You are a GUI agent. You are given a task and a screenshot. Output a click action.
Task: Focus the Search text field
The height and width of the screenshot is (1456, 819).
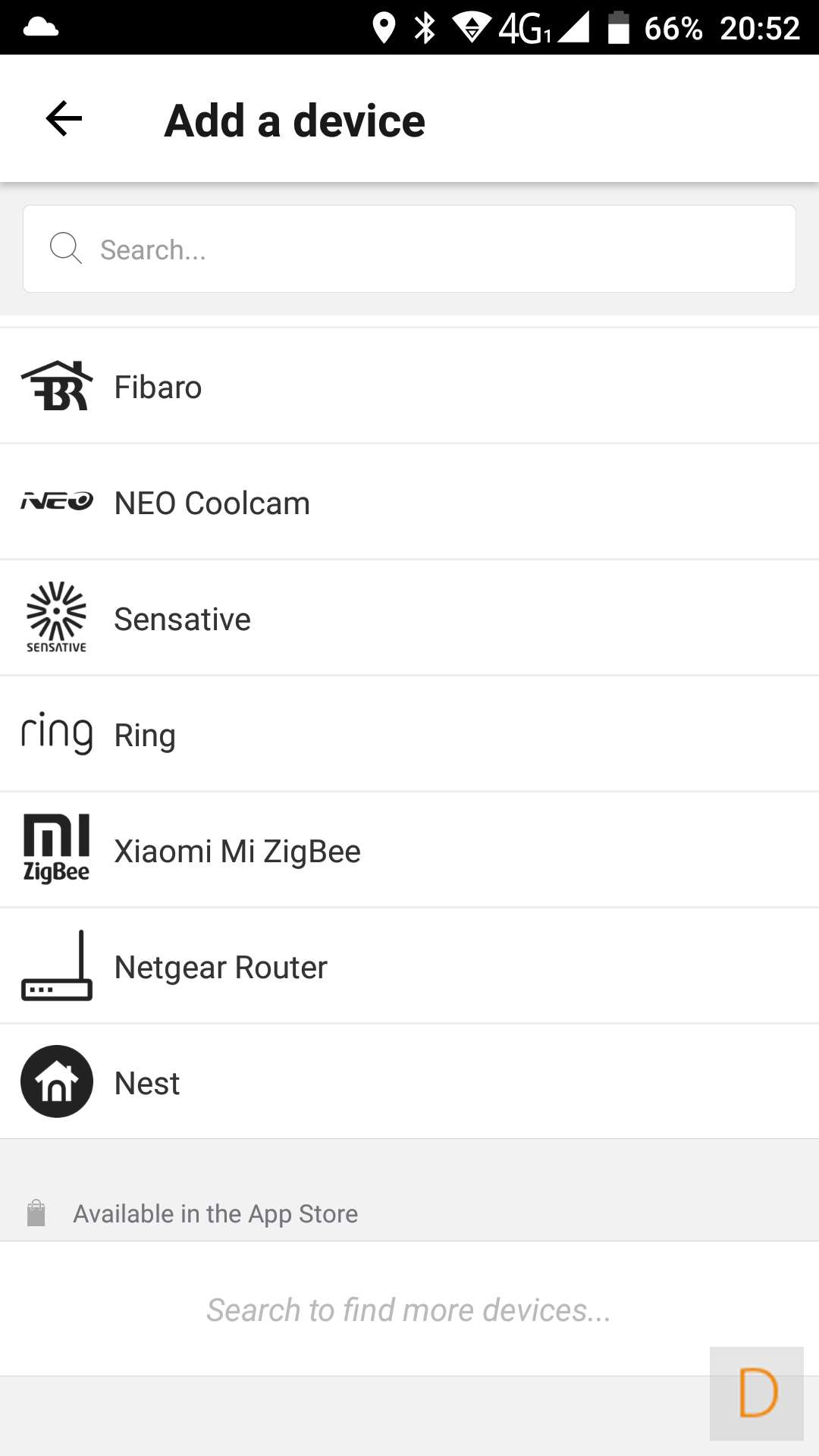440,249
